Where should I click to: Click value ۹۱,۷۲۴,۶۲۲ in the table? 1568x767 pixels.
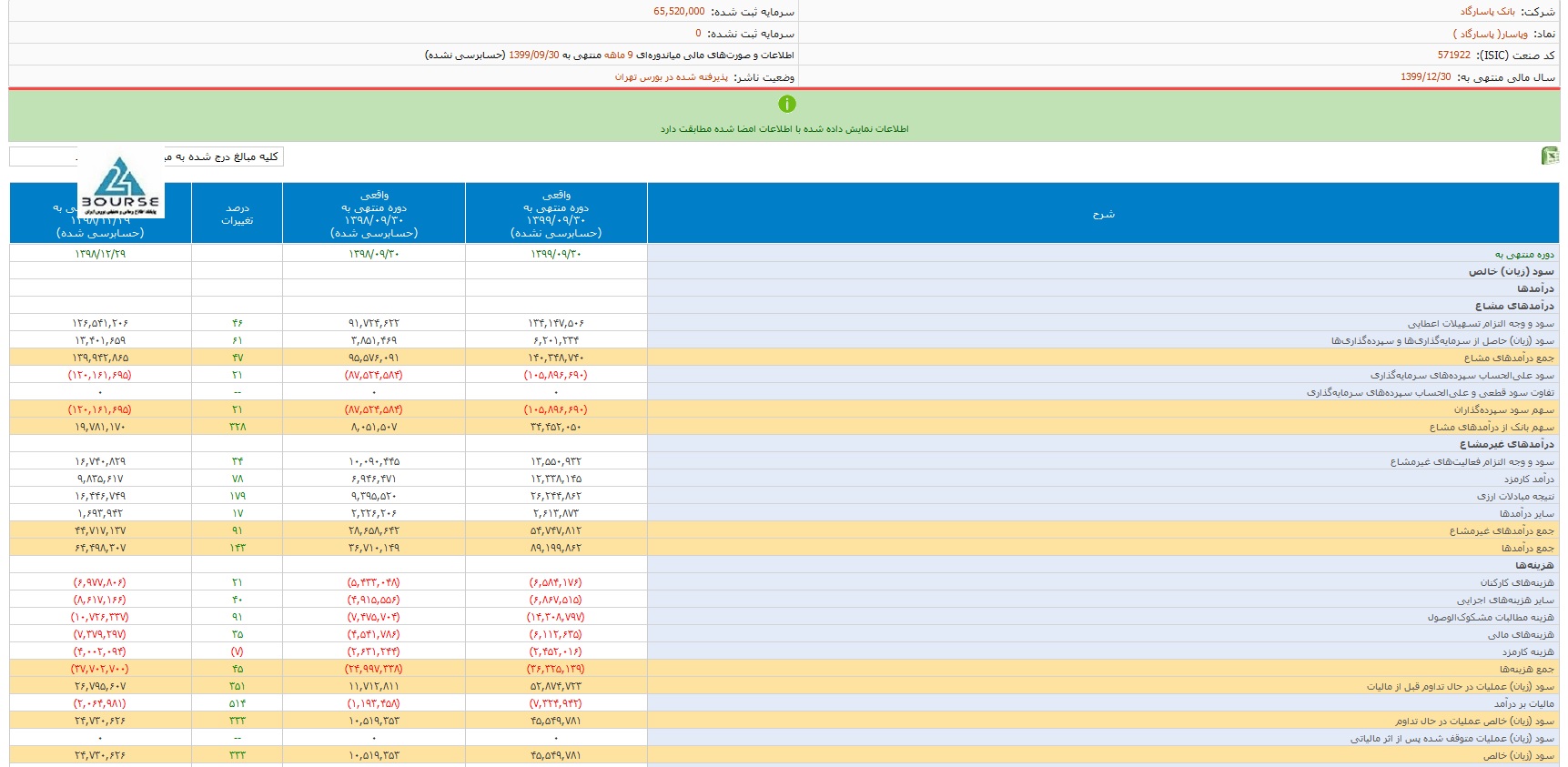click(x=374, y=323)
